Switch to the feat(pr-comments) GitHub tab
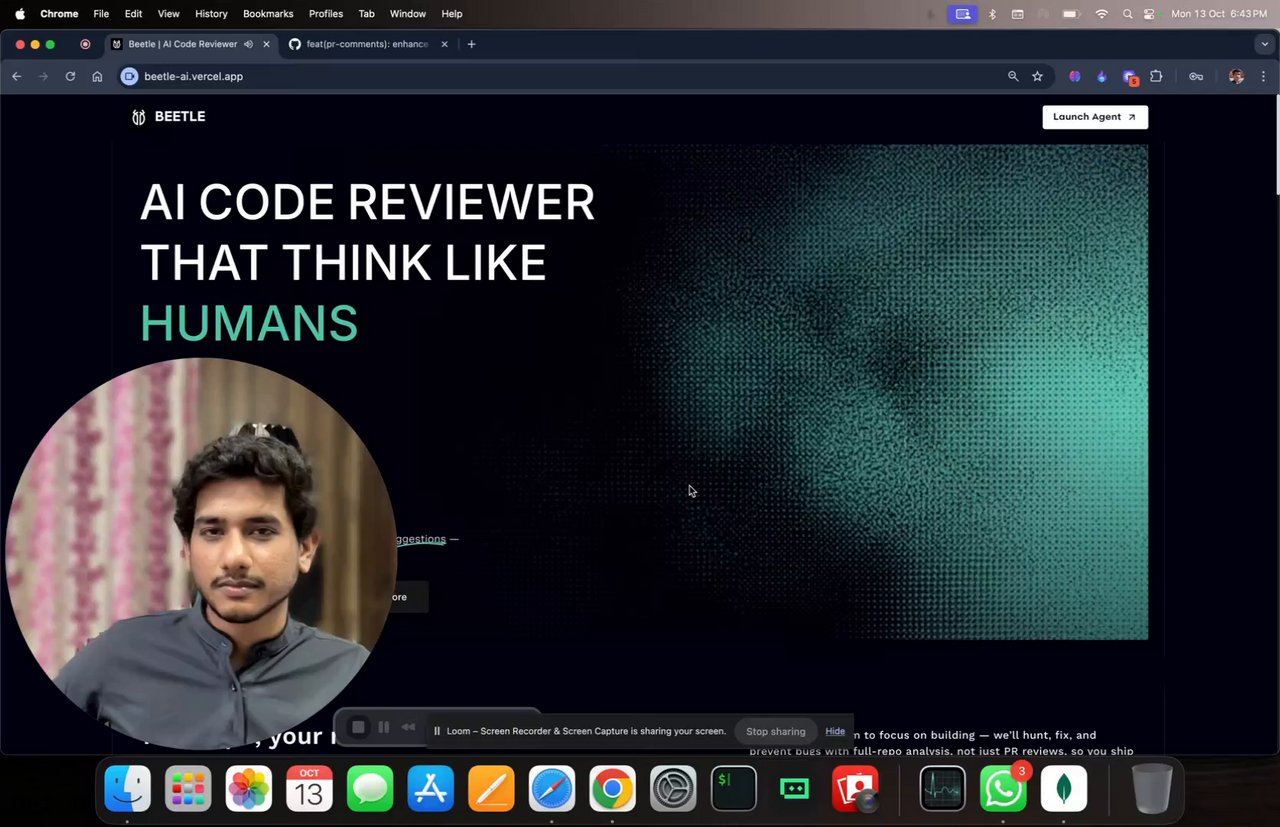1280x827 pixels. (x=368, y=44)
